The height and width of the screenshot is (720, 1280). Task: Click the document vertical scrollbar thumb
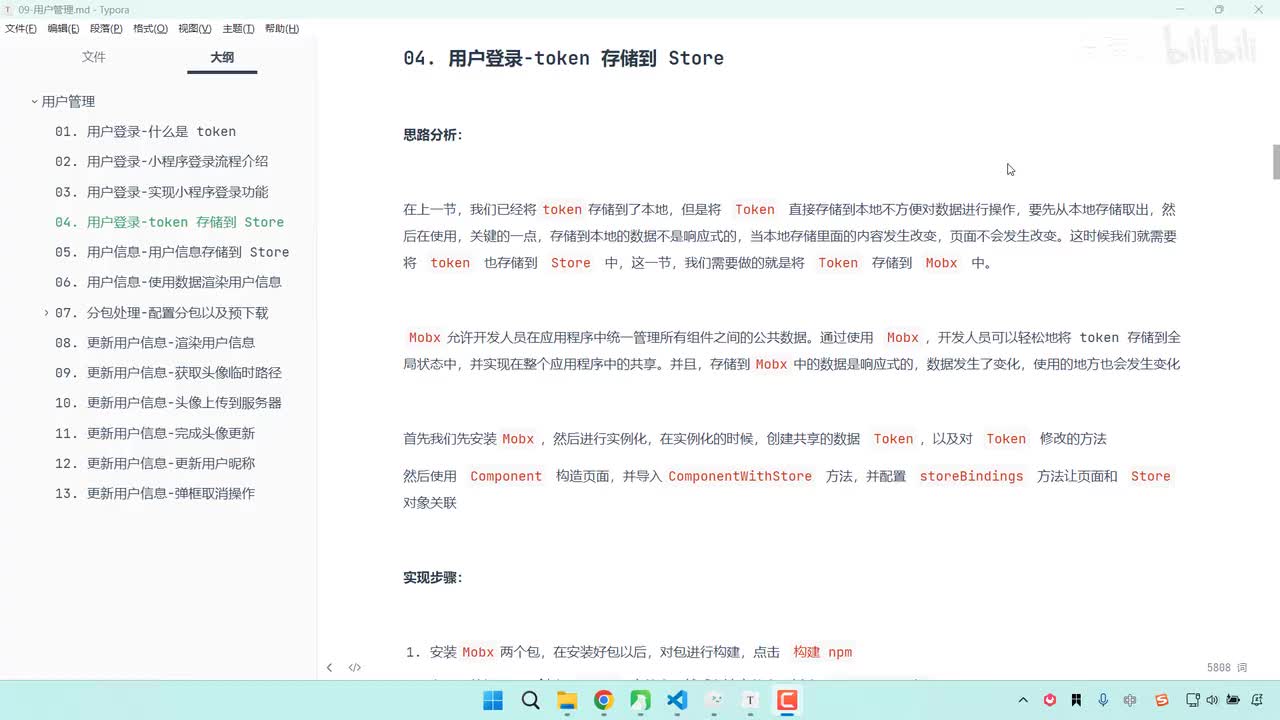(x=1275, y=162)
